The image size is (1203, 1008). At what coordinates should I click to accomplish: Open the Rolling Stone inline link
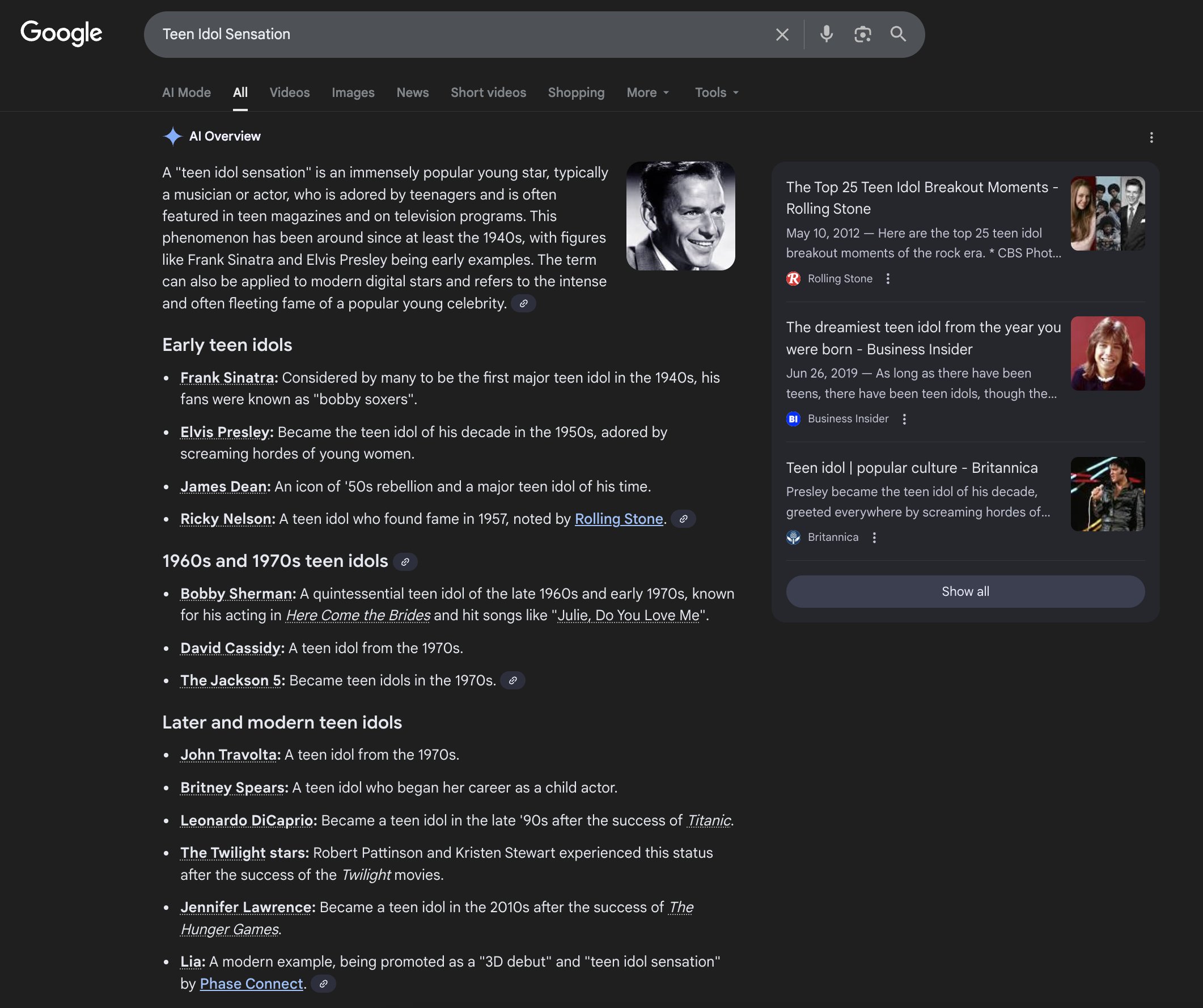pyautogui.click(x=619, y=519)
